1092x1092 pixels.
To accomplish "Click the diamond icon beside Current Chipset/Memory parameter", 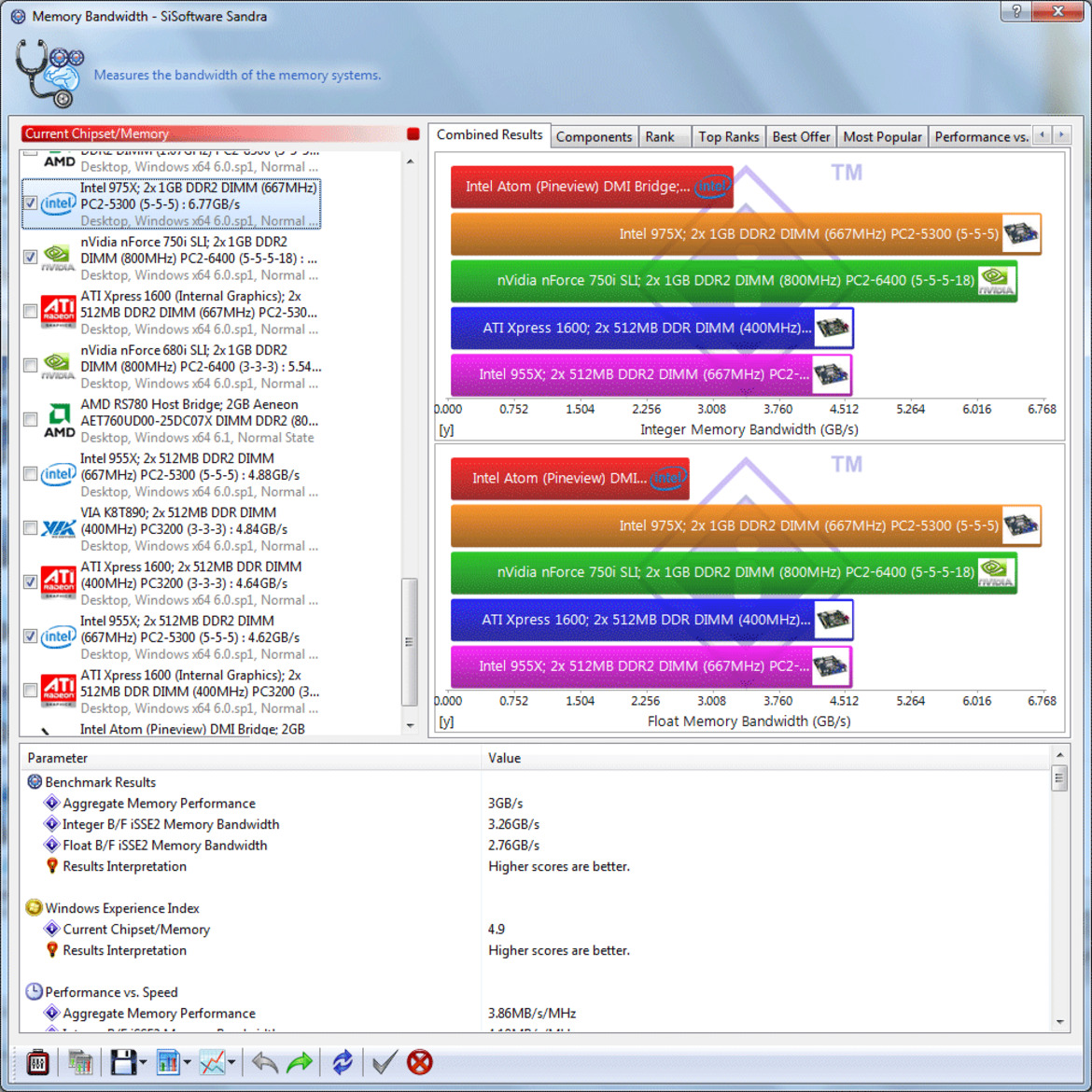I will (x=51, y=929).
